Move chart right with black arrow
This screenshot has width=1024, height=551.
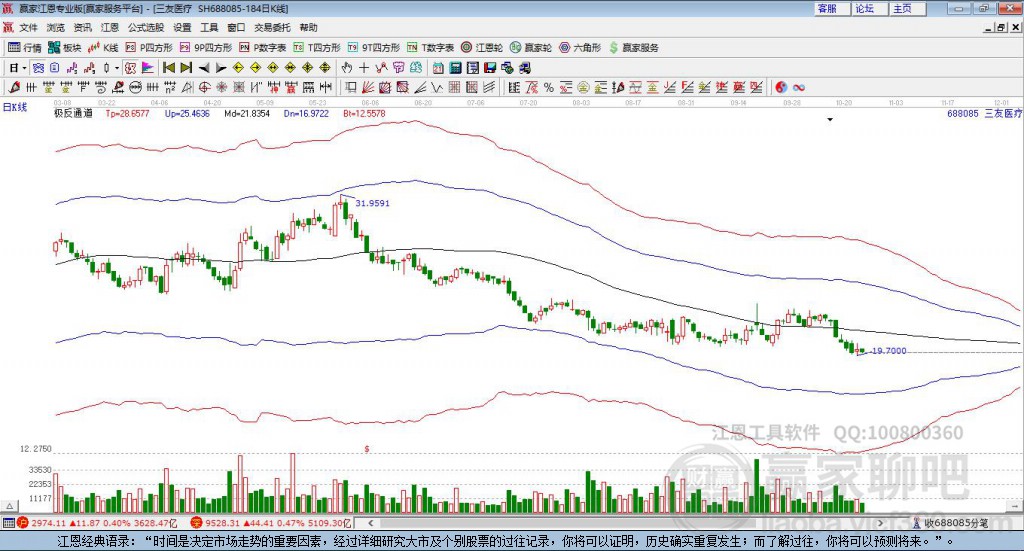(x=221, y=68)
